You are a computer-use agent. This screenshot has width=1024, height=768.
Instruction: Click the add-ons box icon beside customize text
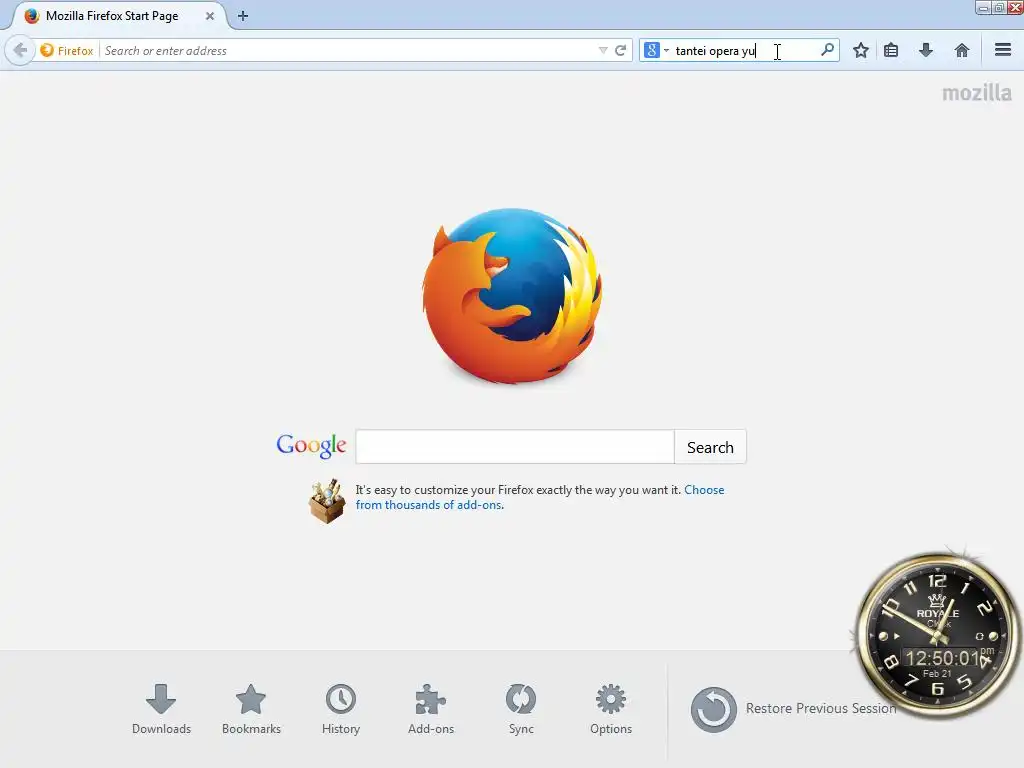coord(327,502)
